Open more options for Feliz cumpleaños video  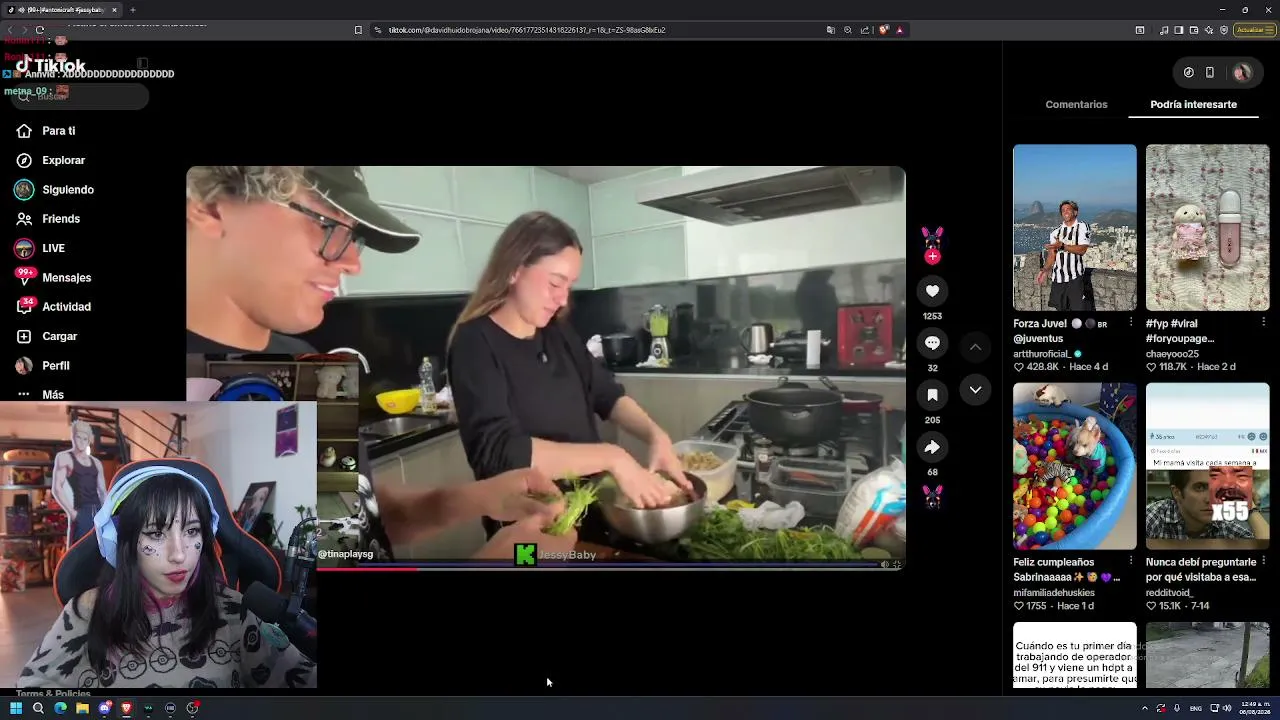pyautogui.click(x=1131, y=560)
